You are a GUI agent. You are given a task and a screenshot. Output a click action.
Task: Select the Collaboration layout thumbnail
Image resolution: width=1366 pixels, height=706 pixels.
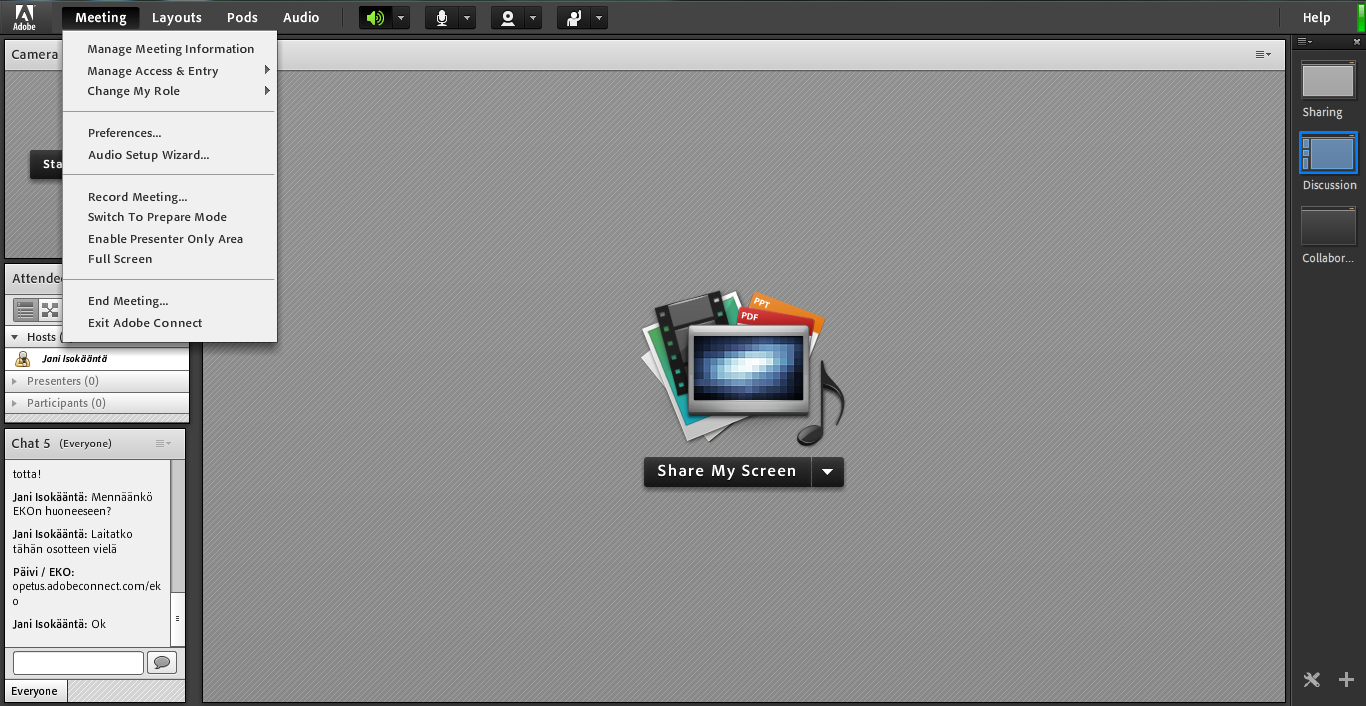1328,226
